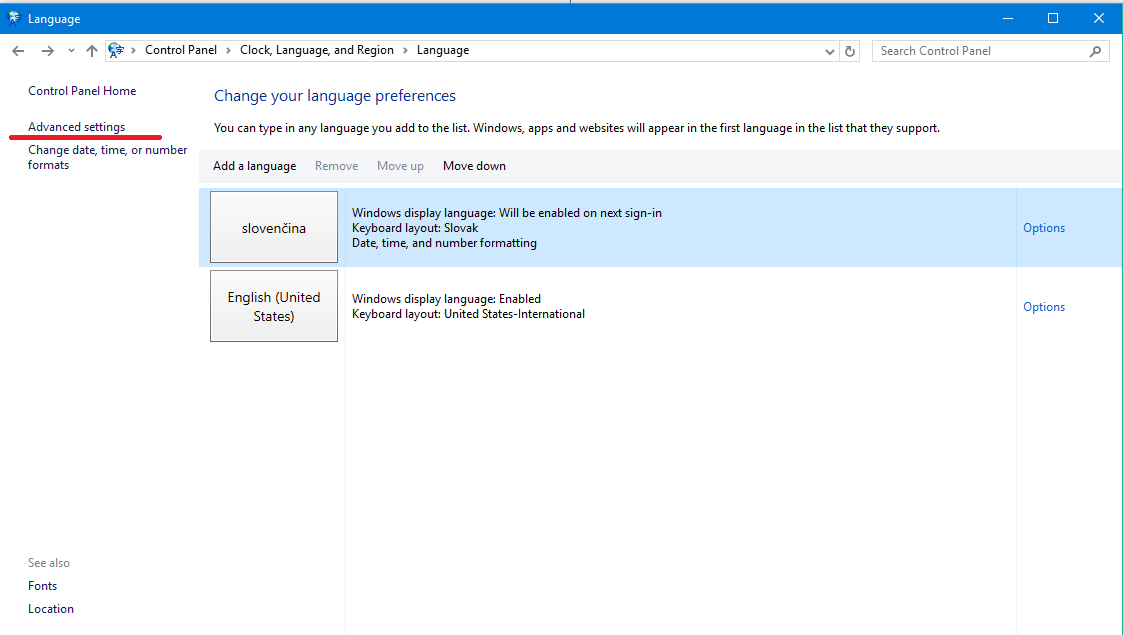Click Add a language

(x=254, y=166)
